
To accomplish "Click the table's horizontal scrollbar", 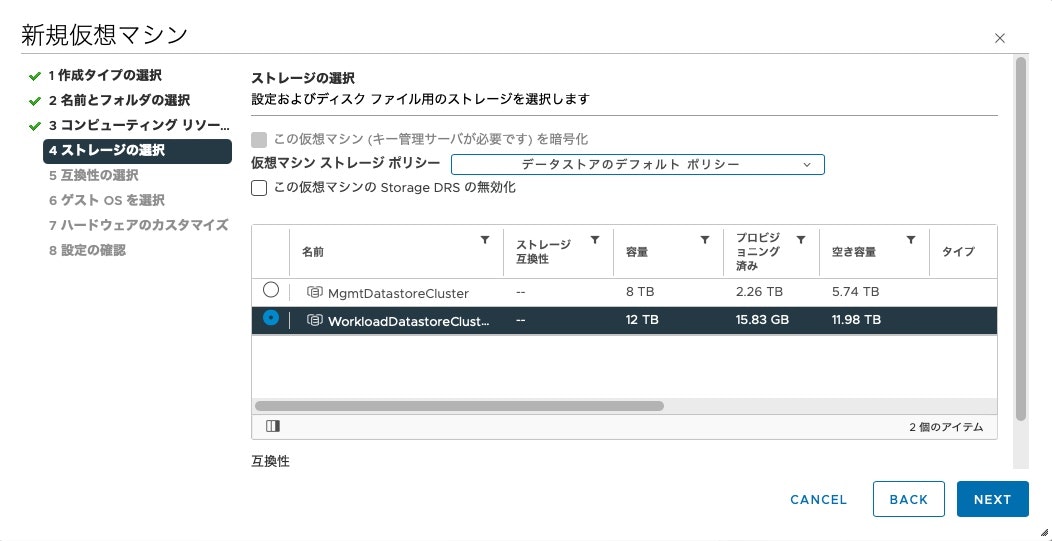I will 459,406.
